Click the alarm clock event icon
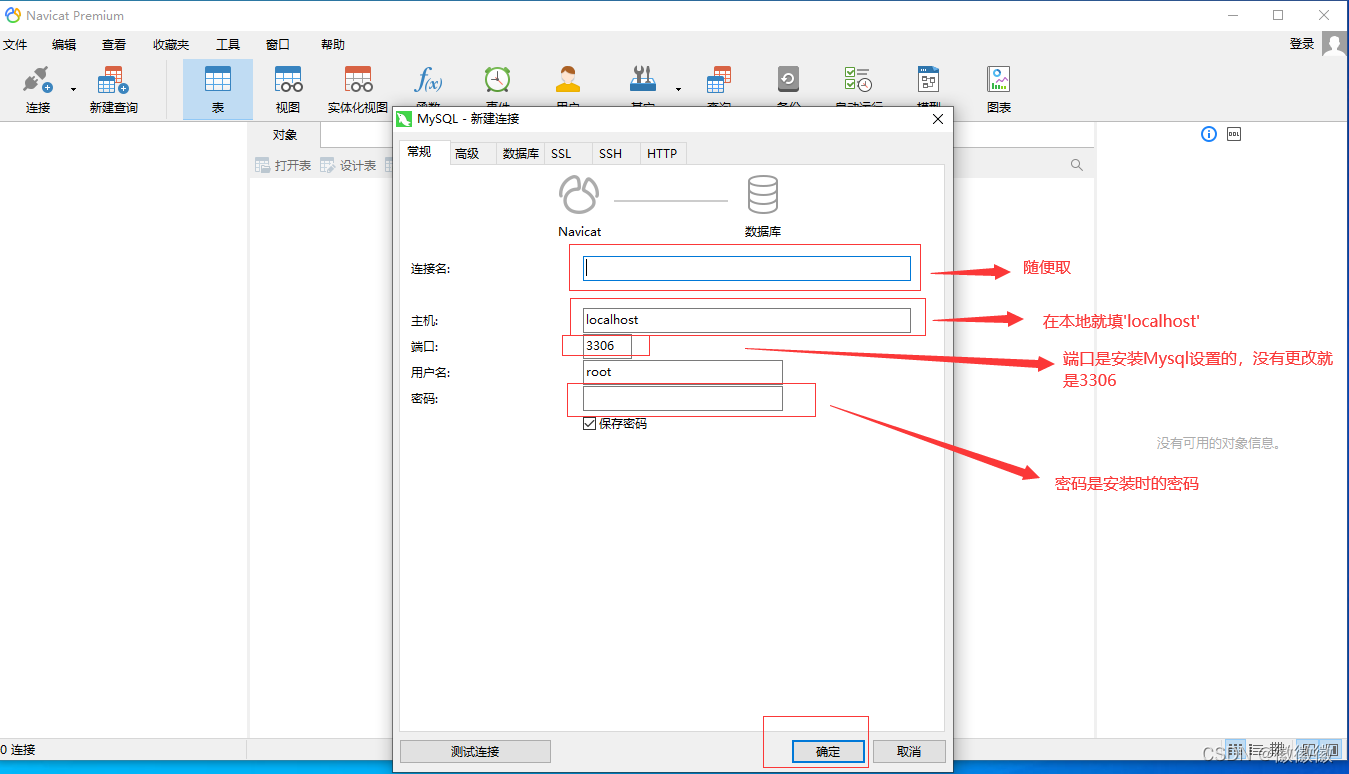The width and height of the screenshot is (1349, 774). click(497, 80)
